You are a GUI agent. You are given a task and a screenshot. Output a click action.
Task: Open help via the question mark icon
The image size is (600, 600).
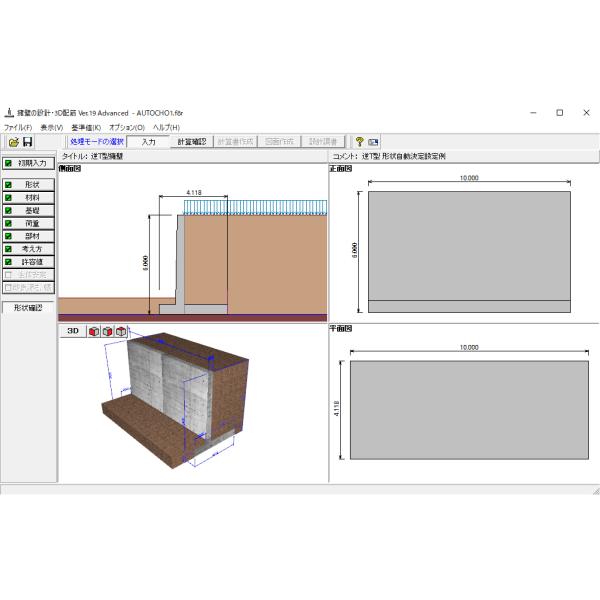(x=359, y=142)
